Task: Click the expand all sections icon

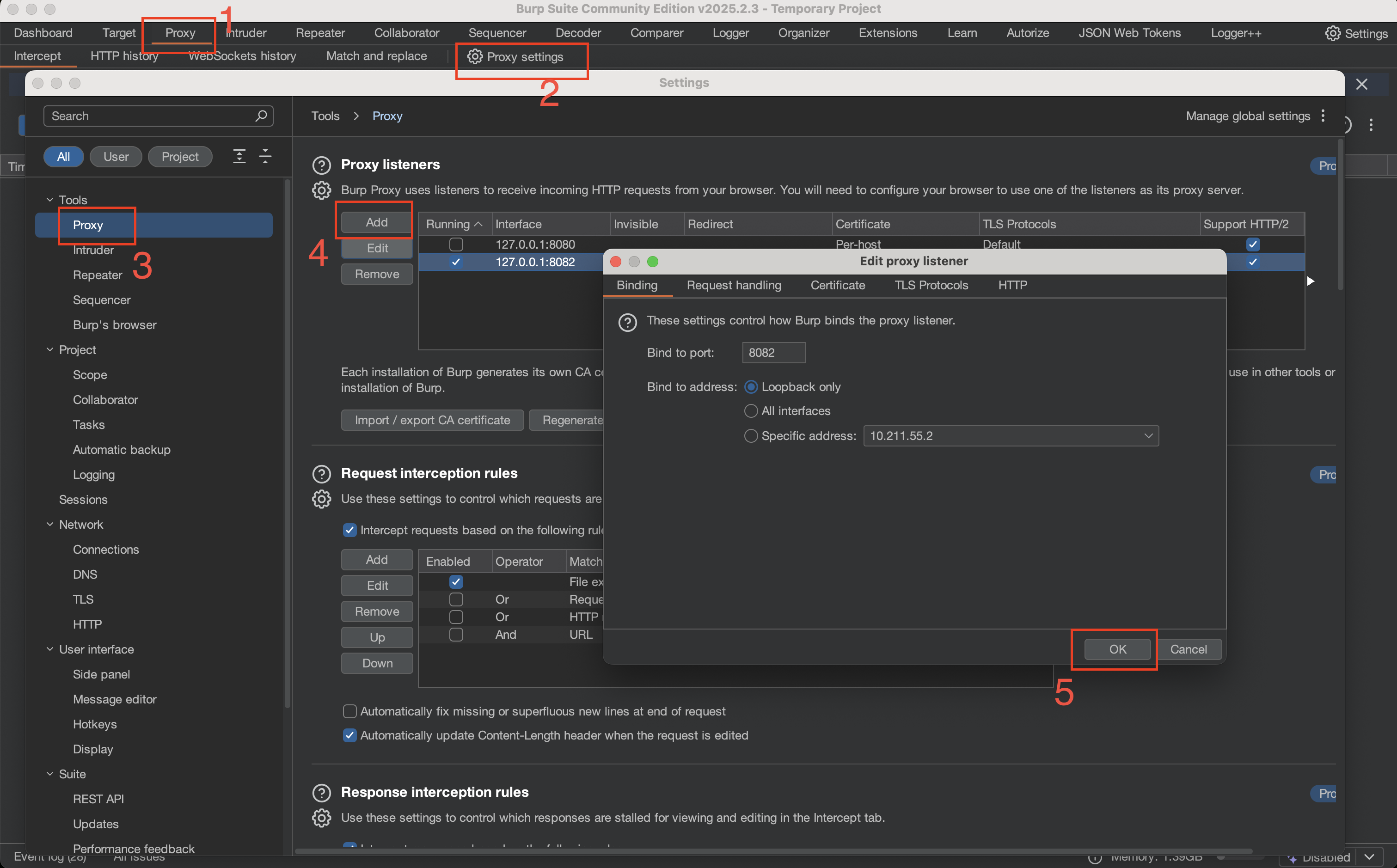Action: tap(239, 156)
